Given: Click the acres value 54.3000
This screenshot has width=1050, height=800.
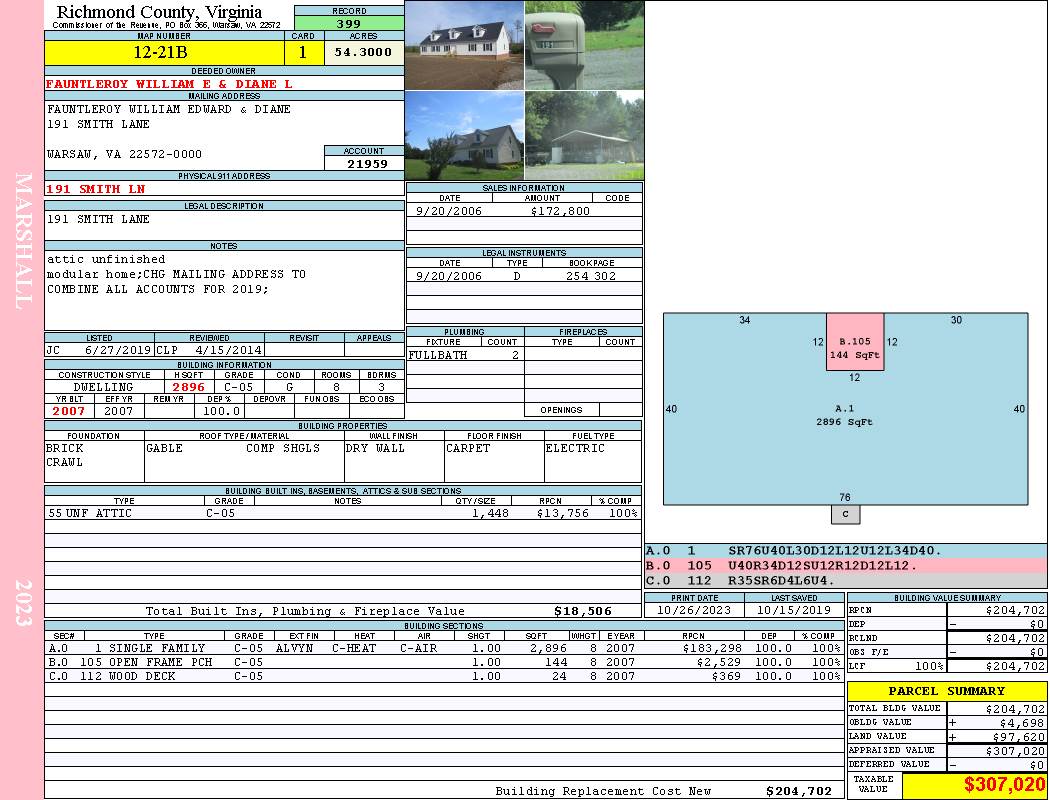Looking at the screenshot, I should point(364,52).
